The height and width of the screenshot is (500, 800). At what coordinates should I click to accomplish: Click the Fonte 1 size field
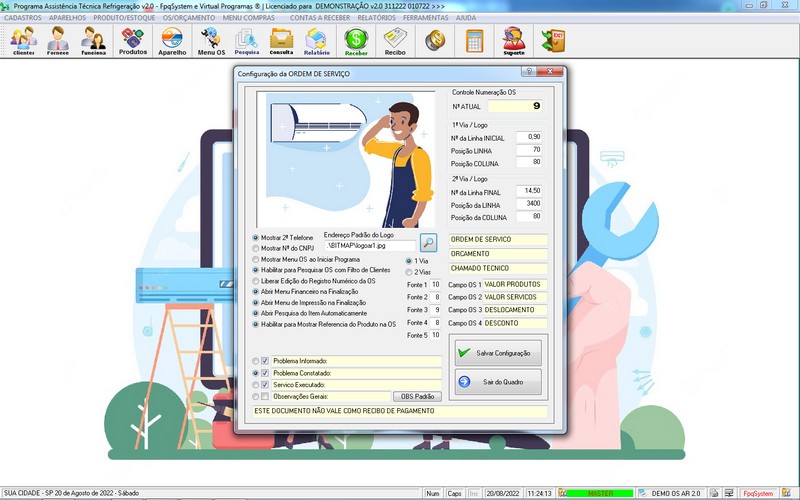[x=435, y=285]
